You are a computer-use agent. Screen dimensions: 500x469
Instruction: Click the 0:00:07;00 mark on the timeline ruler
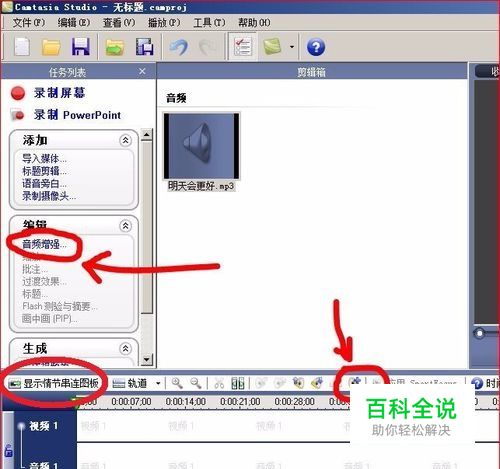pos(131,402)
